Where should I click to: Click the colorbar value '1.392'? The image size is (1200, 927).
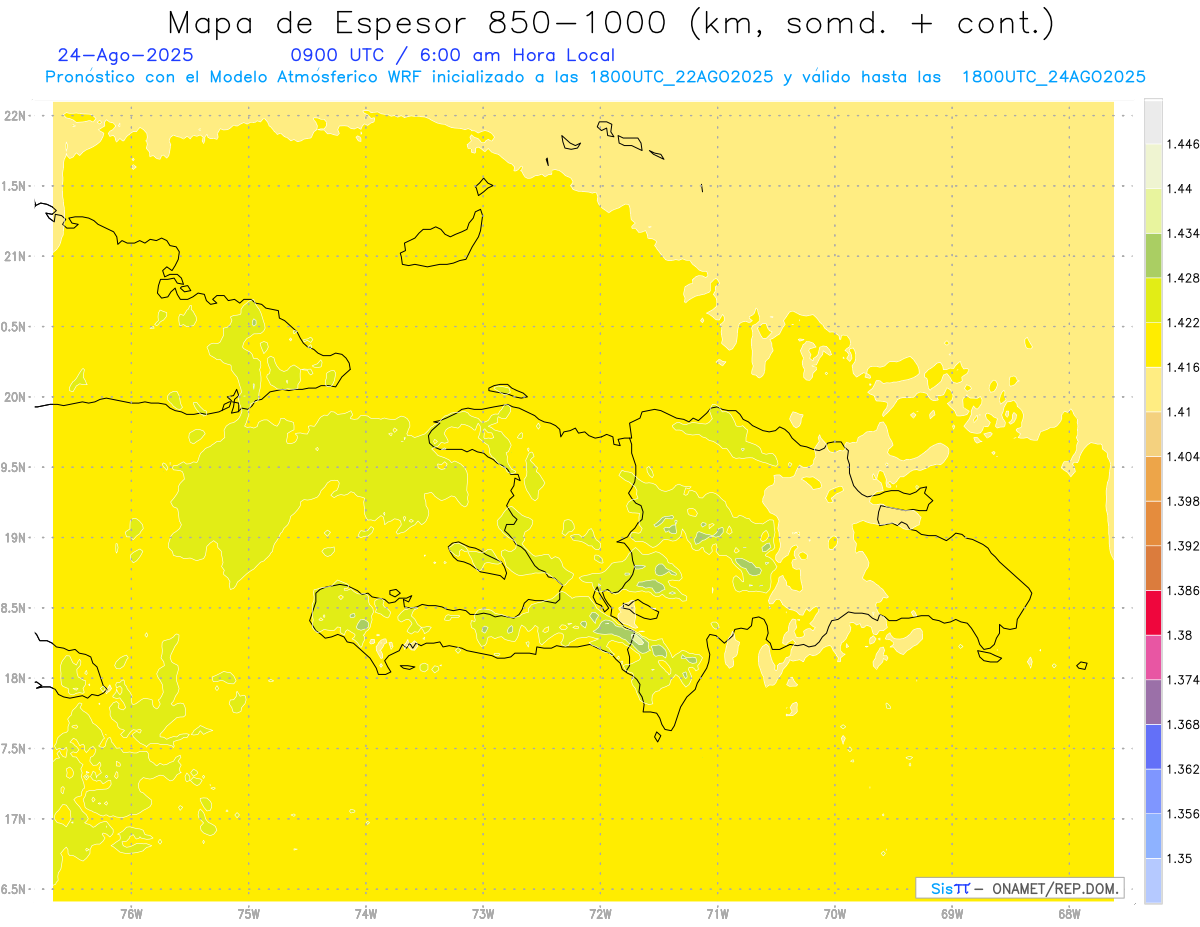1185,546
